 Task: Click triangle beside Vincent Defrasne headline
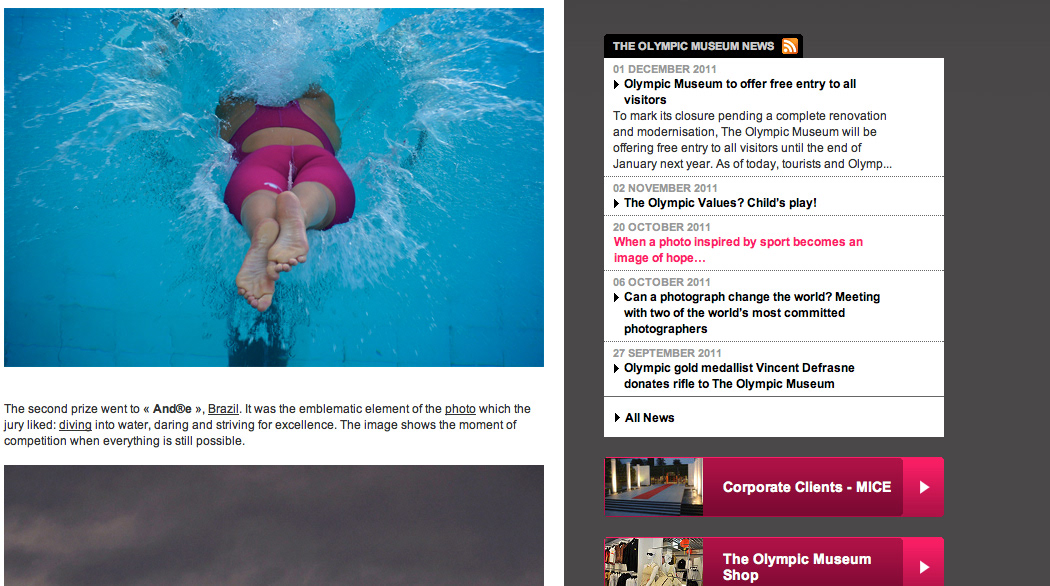pos(616,368)
